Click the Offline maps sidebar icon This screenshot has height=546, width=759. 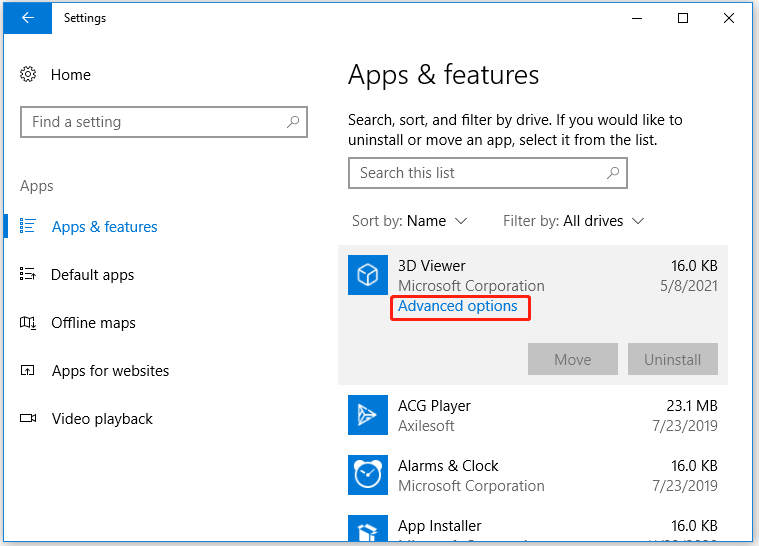point(29,323)
